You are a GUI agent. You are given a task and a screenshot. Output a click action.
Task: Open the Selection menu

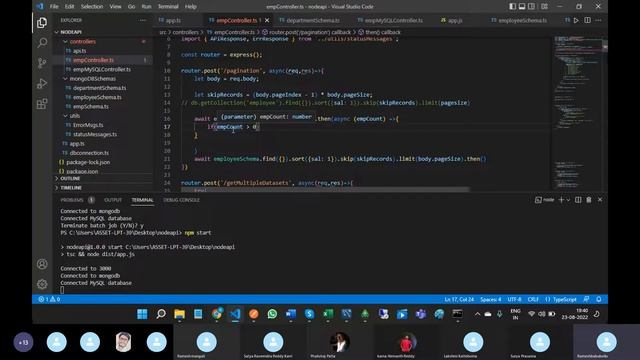(x=92, y=7)
